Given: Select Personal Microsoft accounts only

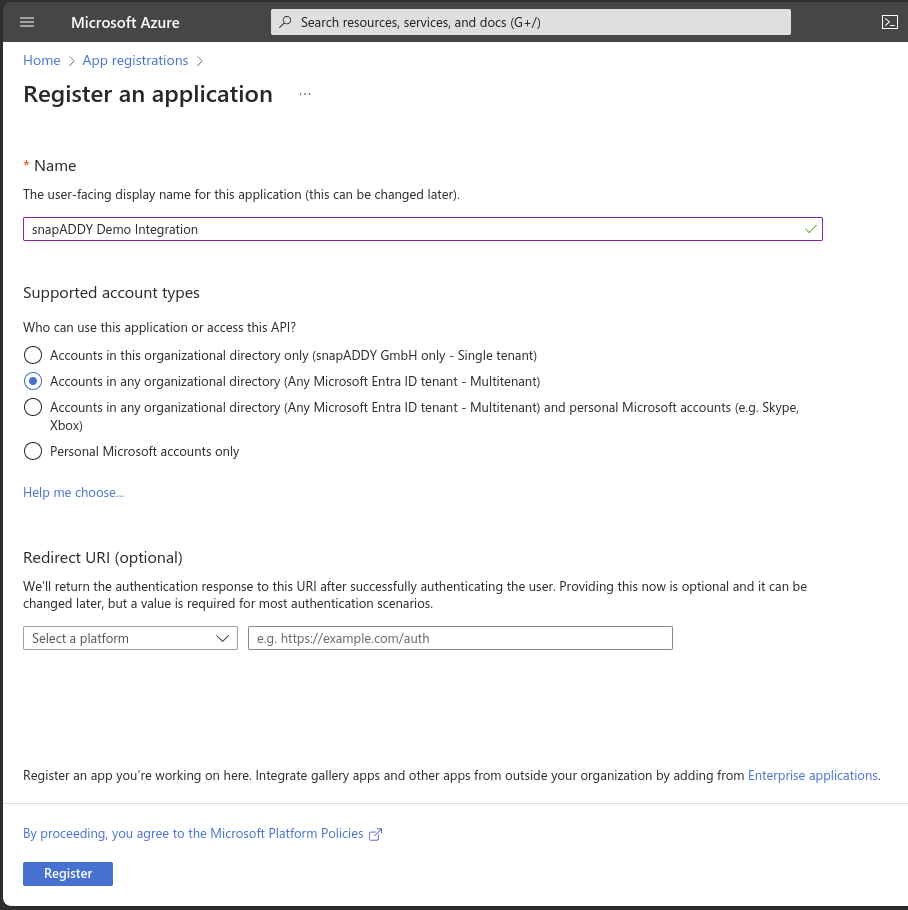Looking at the screenshot, I should (32, 451).
